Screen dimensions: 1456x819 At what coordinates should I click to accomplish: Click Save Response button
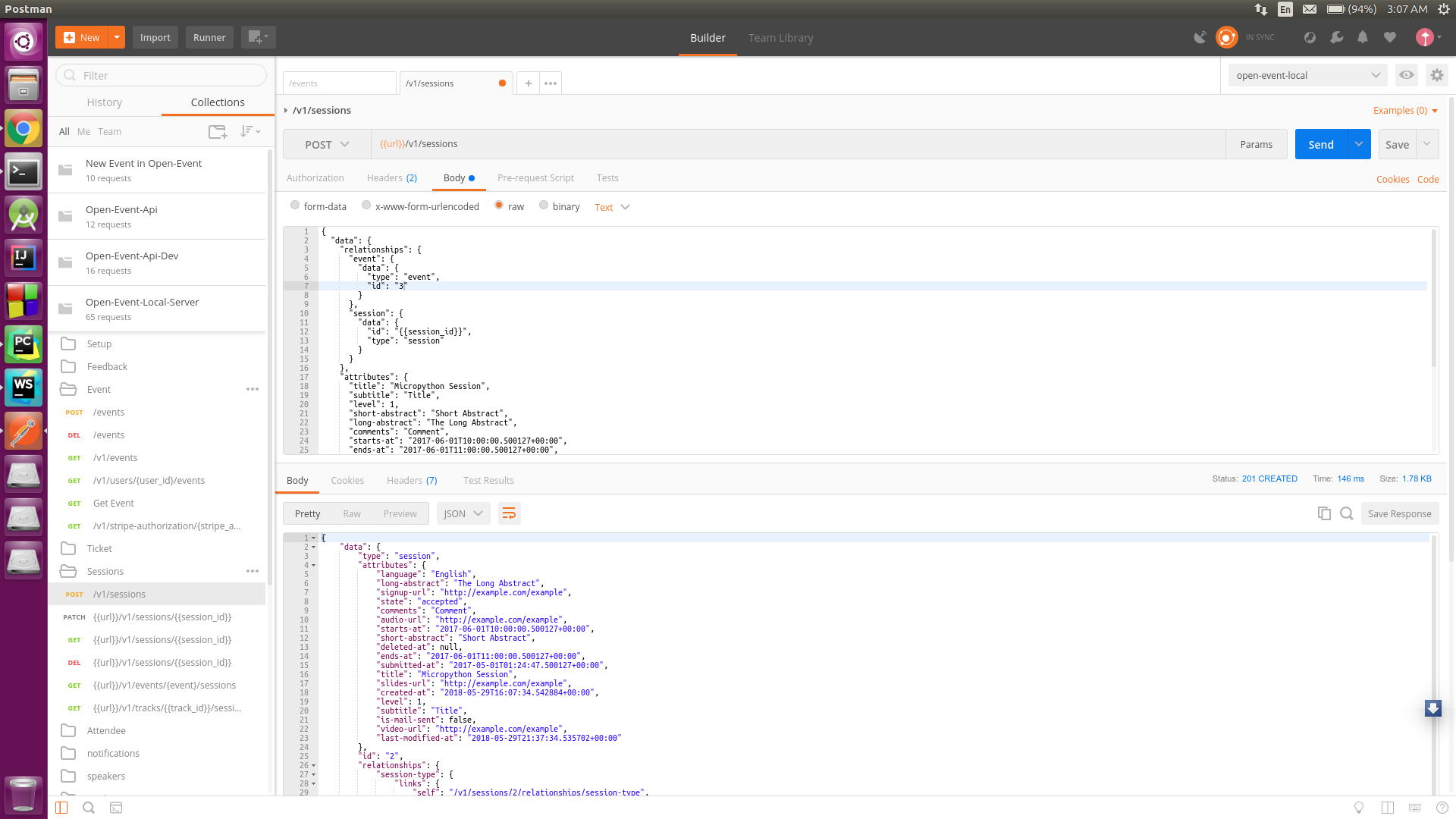[x=1399, y=513]
